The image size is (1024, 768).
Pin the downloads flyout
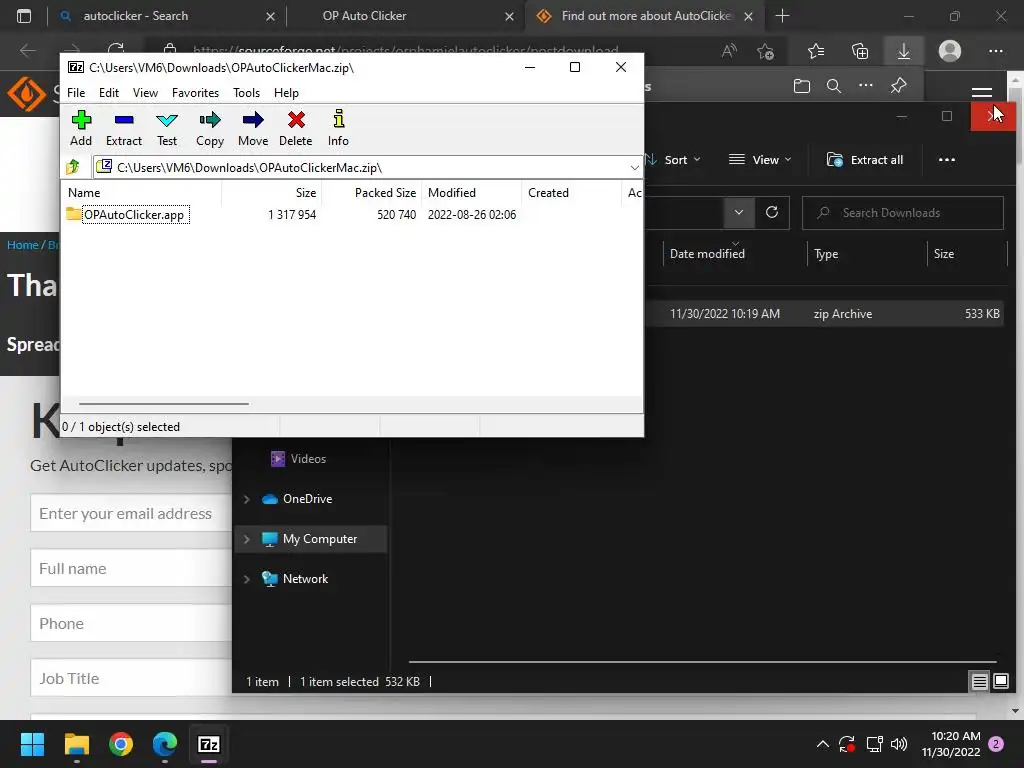tap(899, 86)
